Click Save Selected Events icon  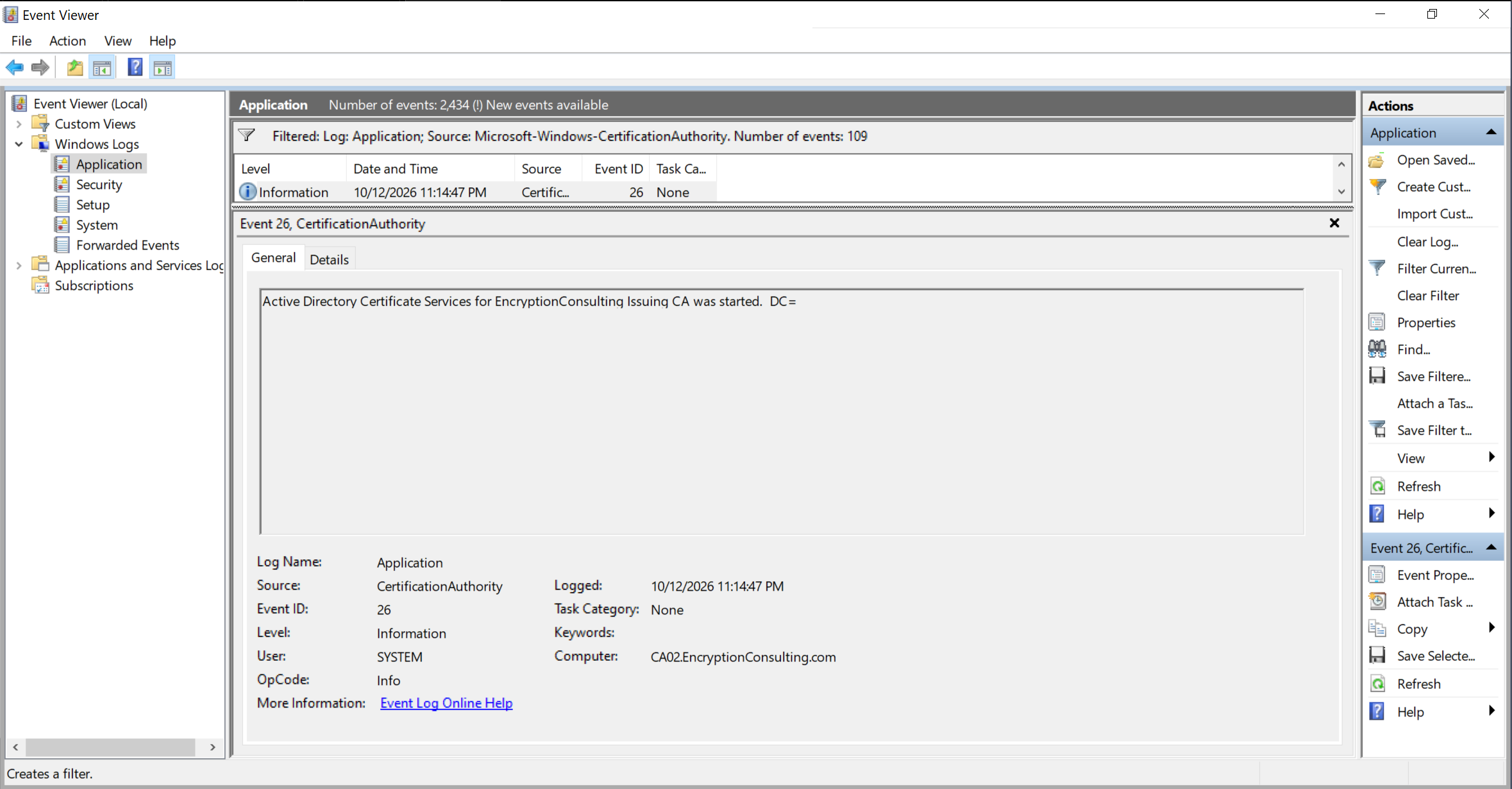1377,656
